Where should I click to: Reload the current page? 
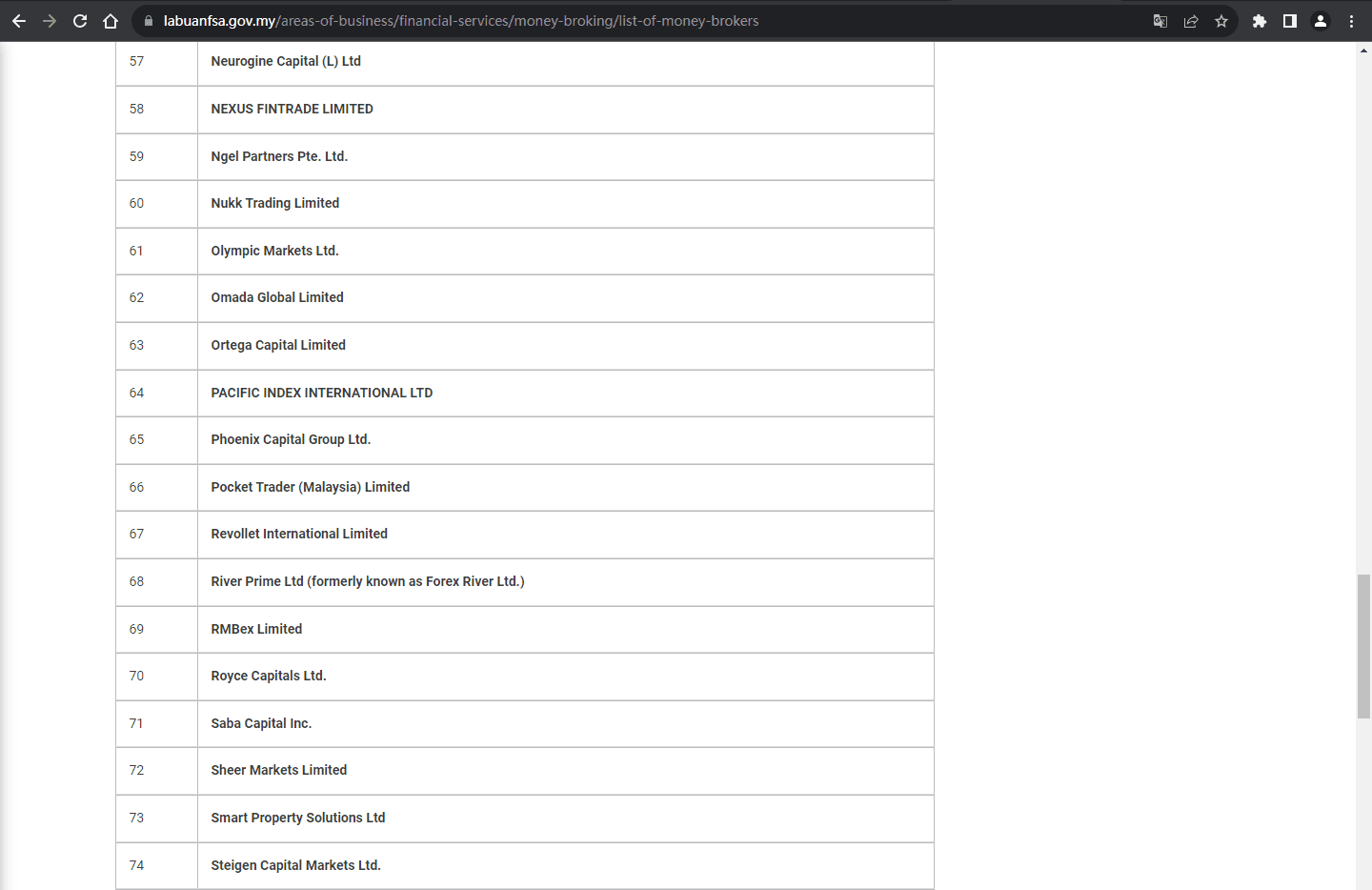pos(80,21)
